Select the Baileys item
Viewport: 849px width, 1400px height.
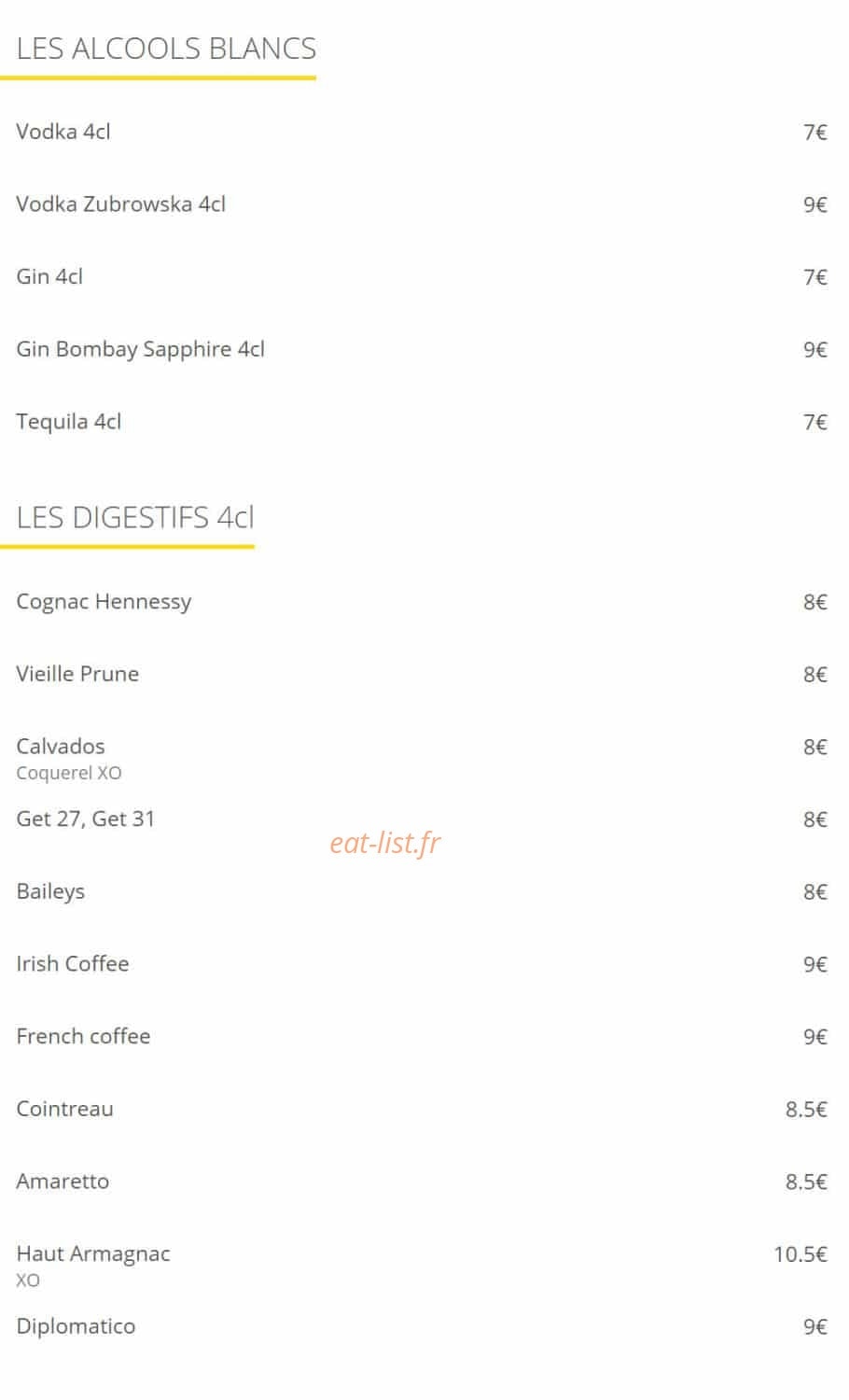50,891
